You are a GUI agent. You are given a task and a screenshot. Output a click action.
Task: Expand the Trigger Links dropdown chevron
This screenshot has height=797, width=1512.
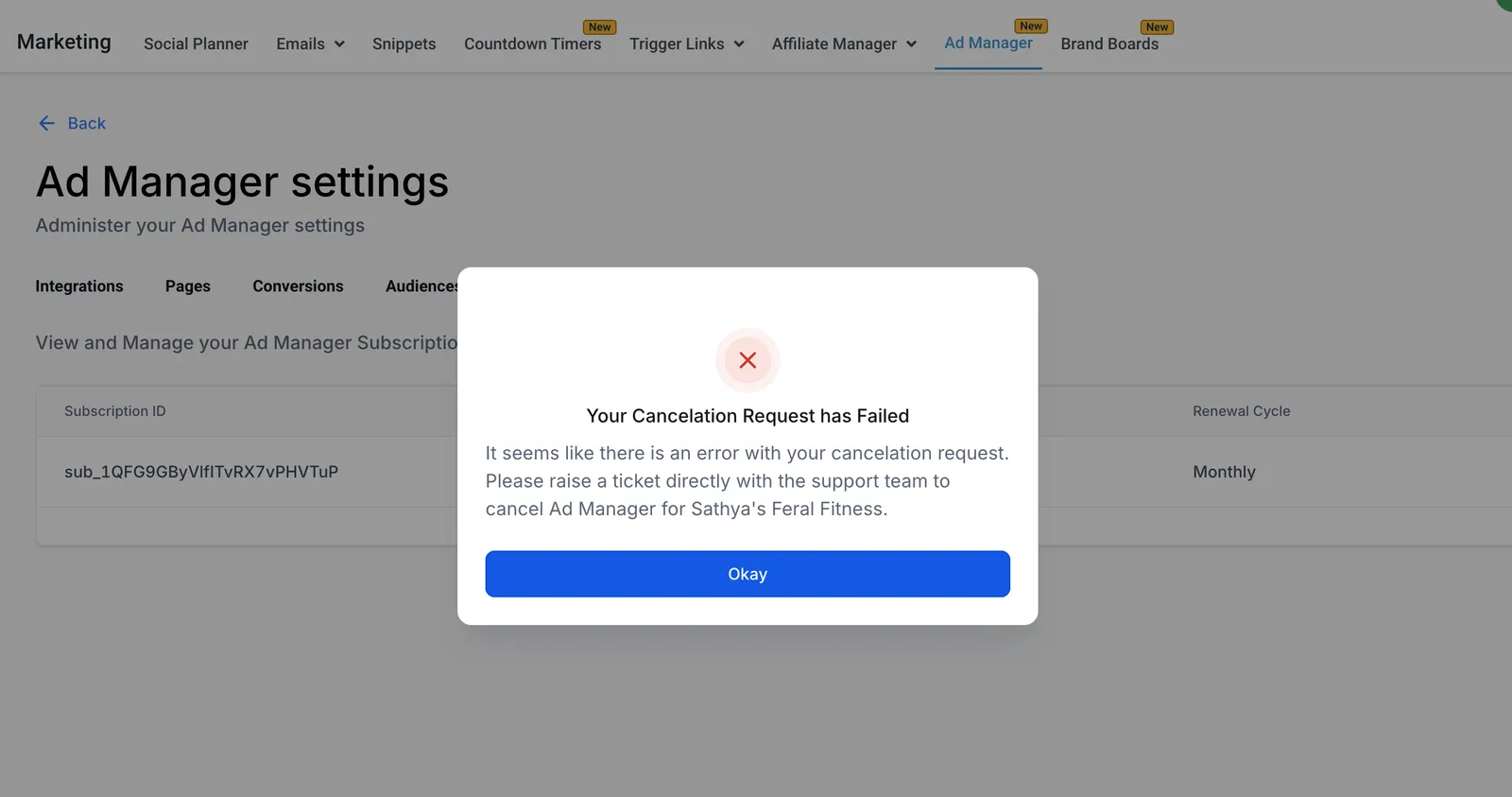[x=739, y=44]
